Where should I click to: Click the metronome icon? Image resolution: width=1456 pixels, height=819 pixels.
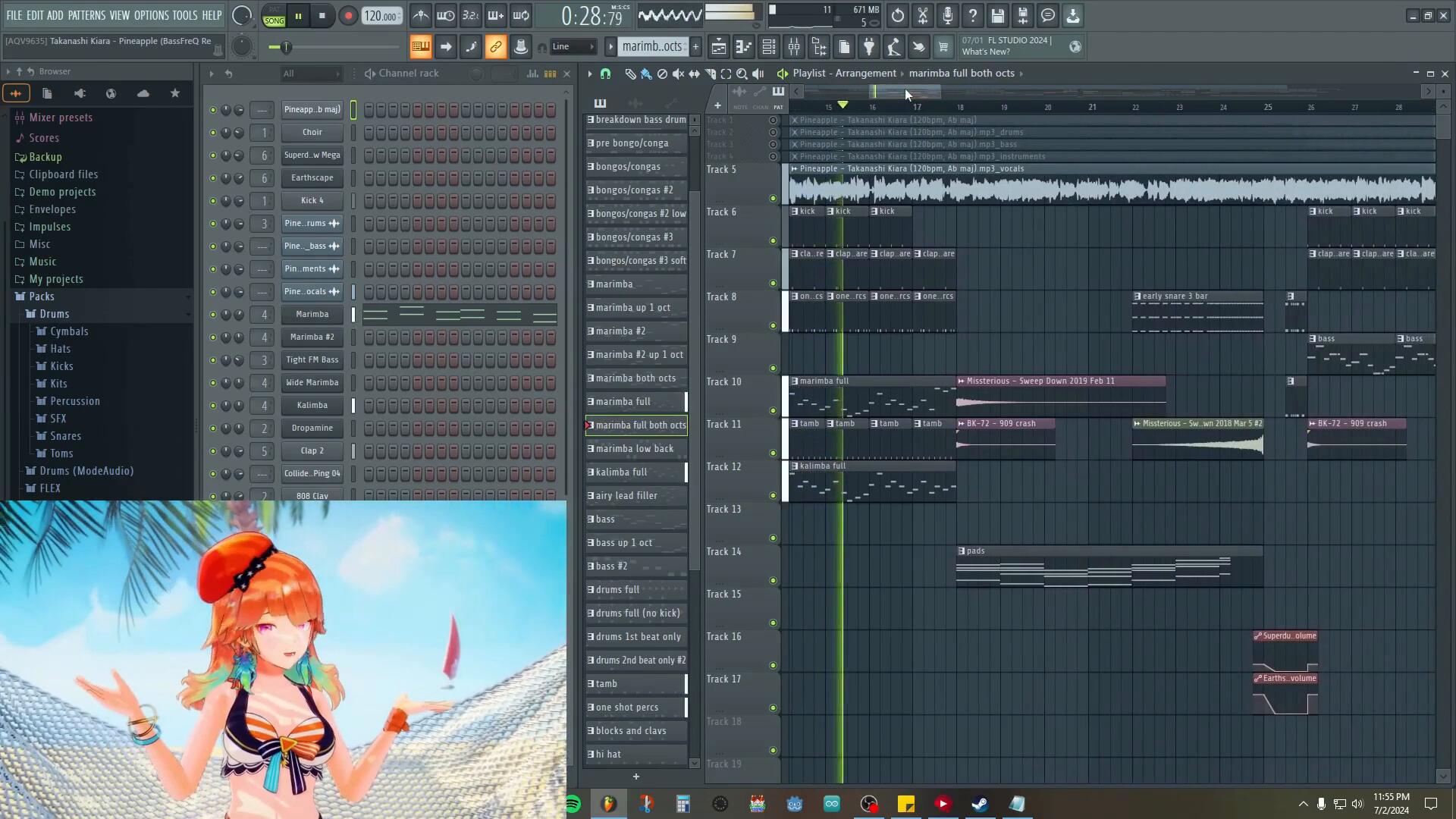tap(421, 15)
